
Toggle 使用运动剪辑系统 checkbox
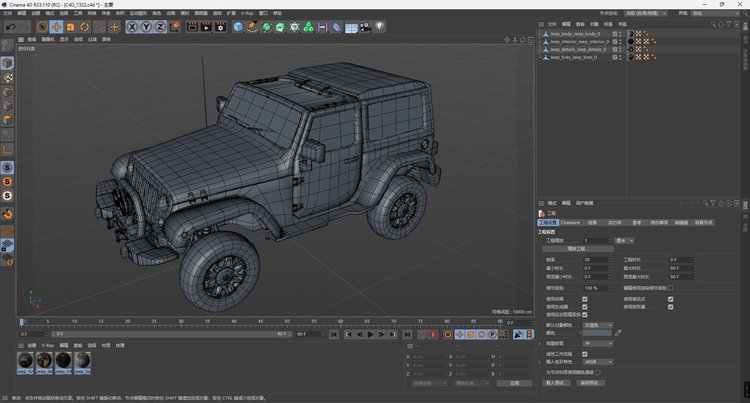pos(585,315)
